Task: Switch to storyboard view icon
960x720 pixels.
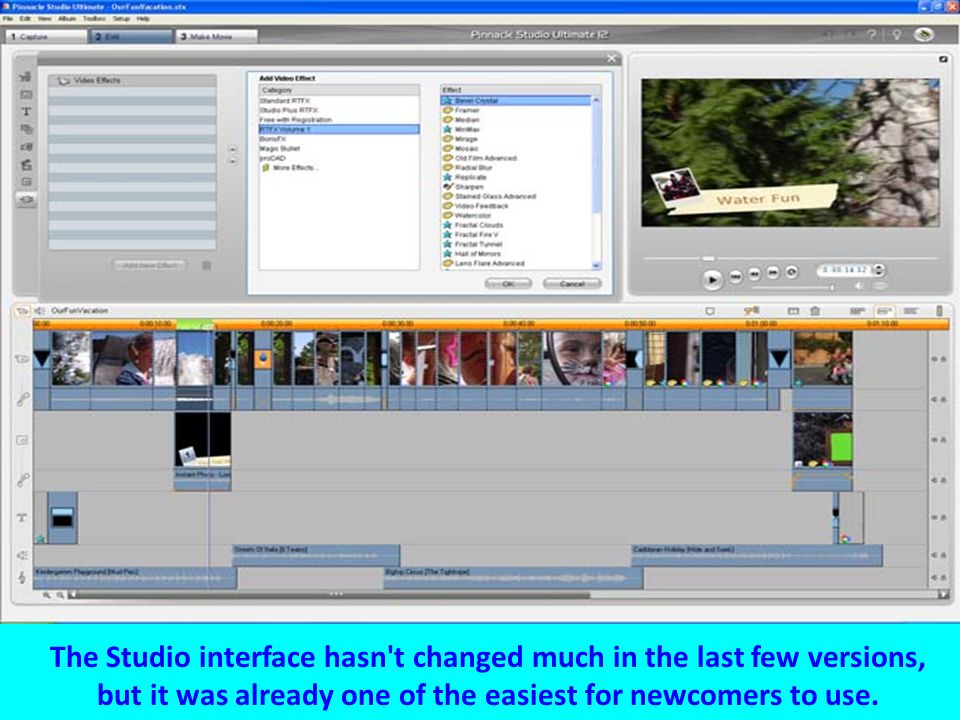Action: (857, 311)
